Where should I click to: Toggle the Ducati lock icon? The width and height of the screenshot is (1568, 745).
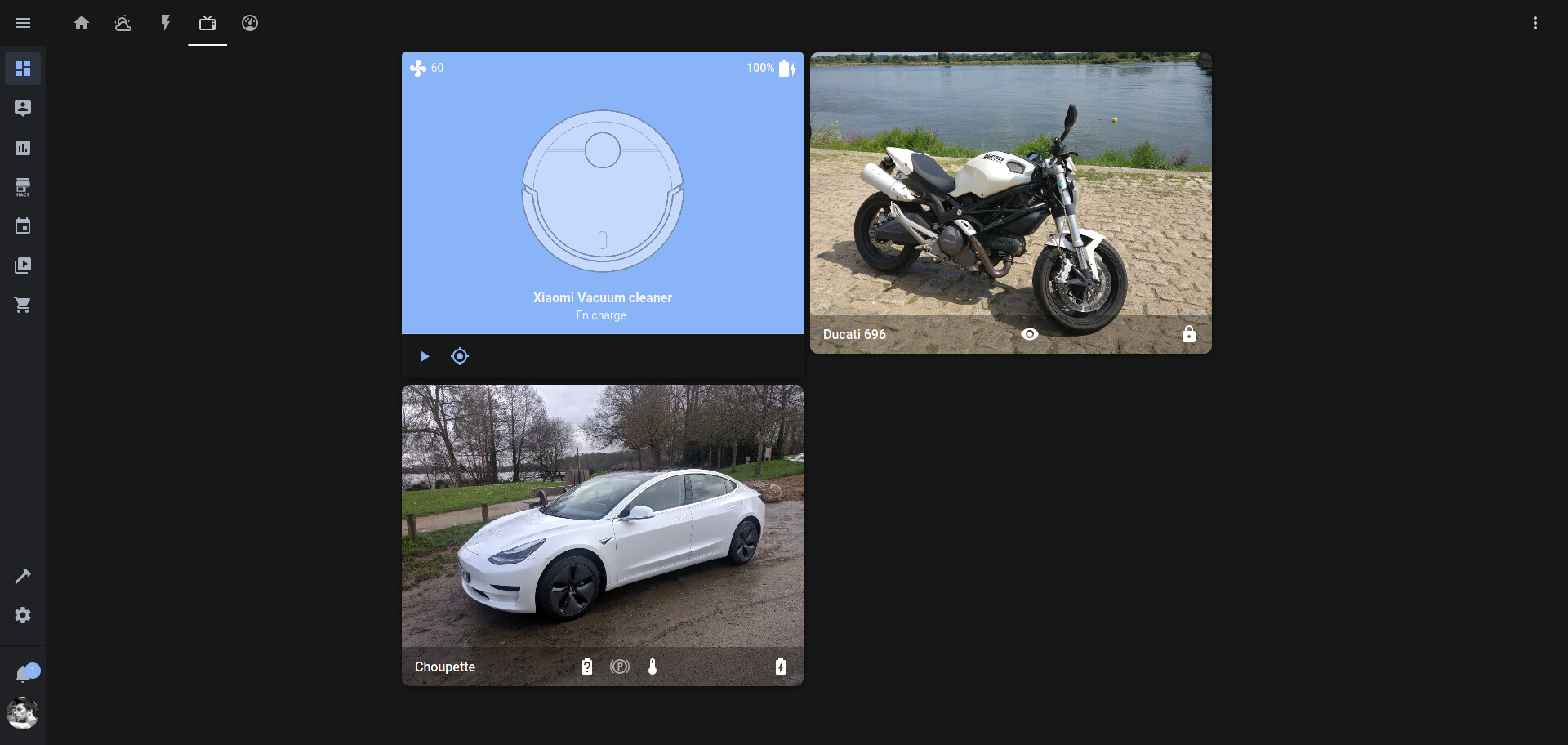(x=1189, y=334)
